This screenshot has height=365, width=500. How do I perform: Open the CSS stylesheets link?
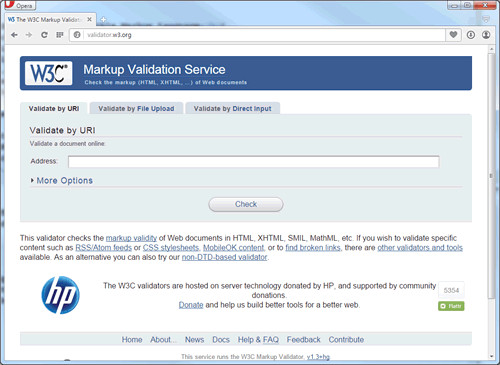pos(171,248)
